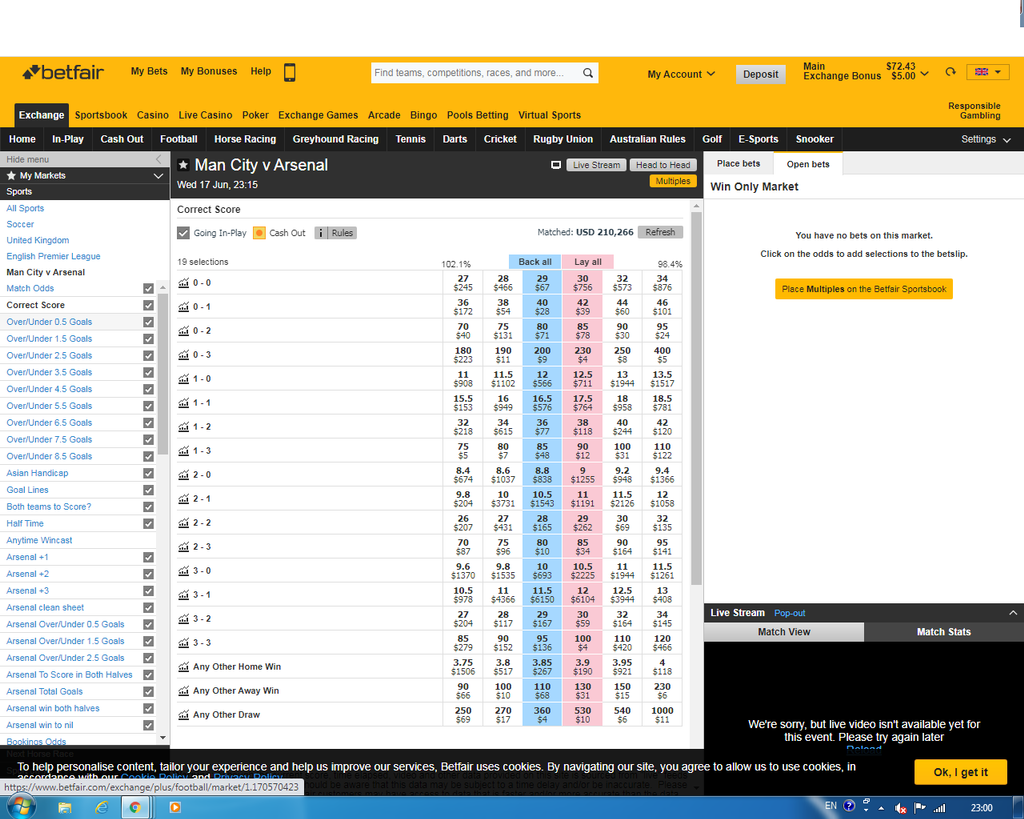
Task: Lay 1 - 1 at odds 17.5
Action: click(x=583, y=403)
